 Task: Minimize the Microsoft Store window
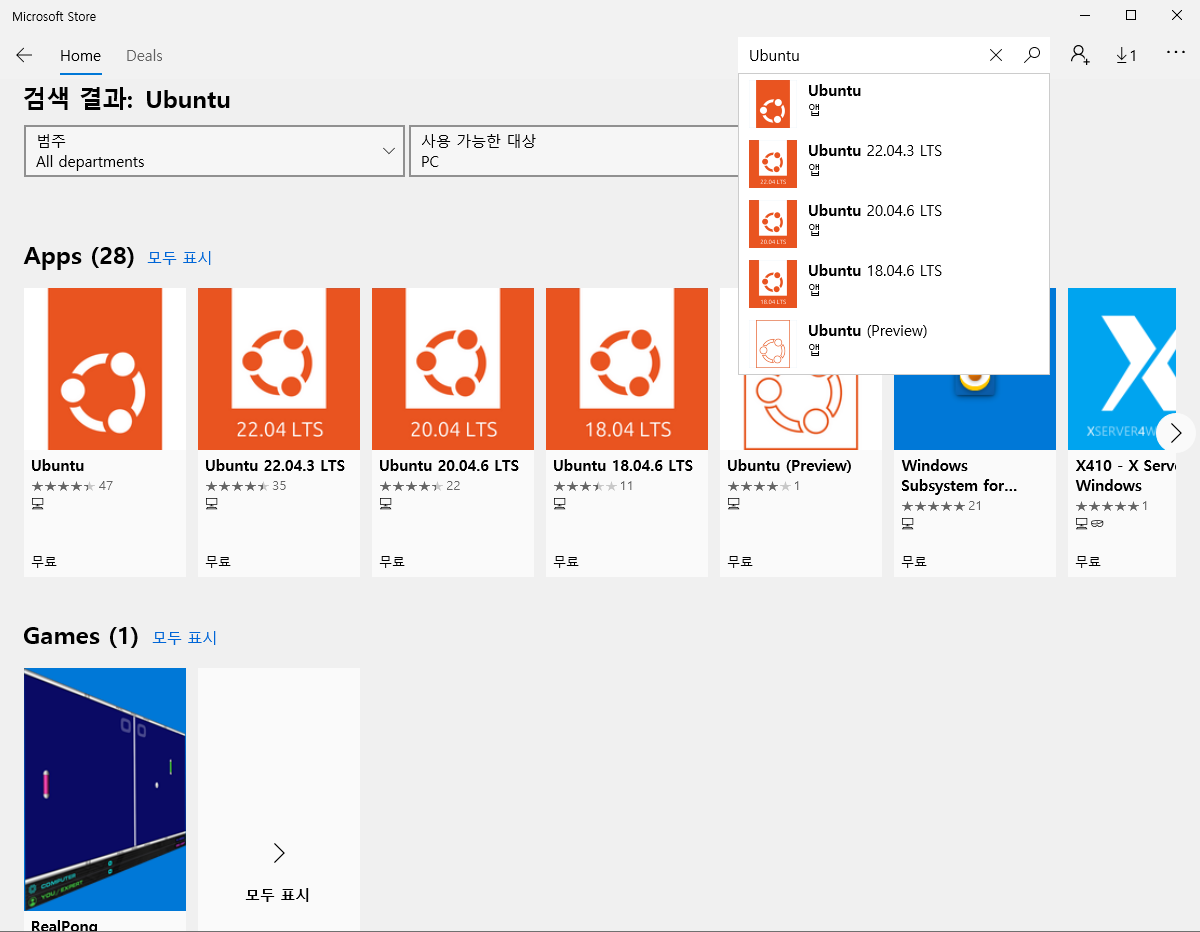[1085, 15]
